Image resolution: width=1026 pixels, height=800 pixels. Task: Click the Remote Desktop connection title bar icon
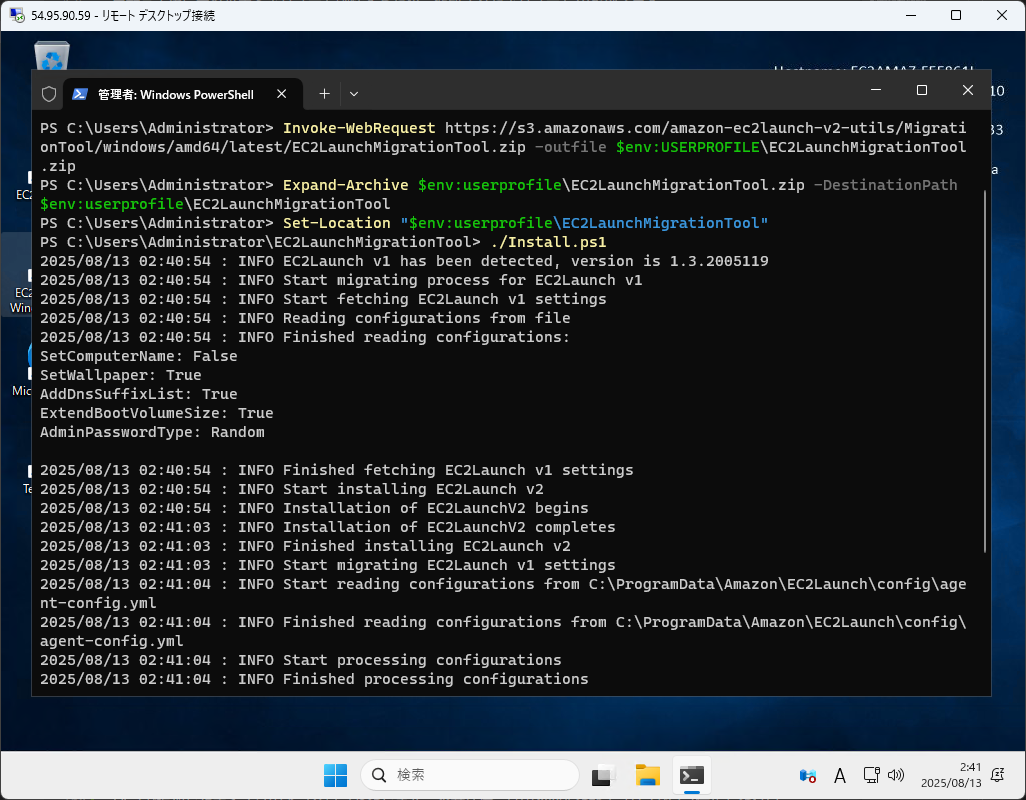tap(18, 16)
